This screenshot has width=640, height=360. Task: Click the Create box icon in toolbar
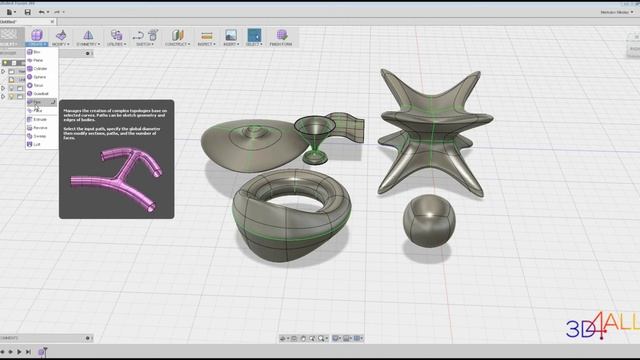(x=37, y=35)
